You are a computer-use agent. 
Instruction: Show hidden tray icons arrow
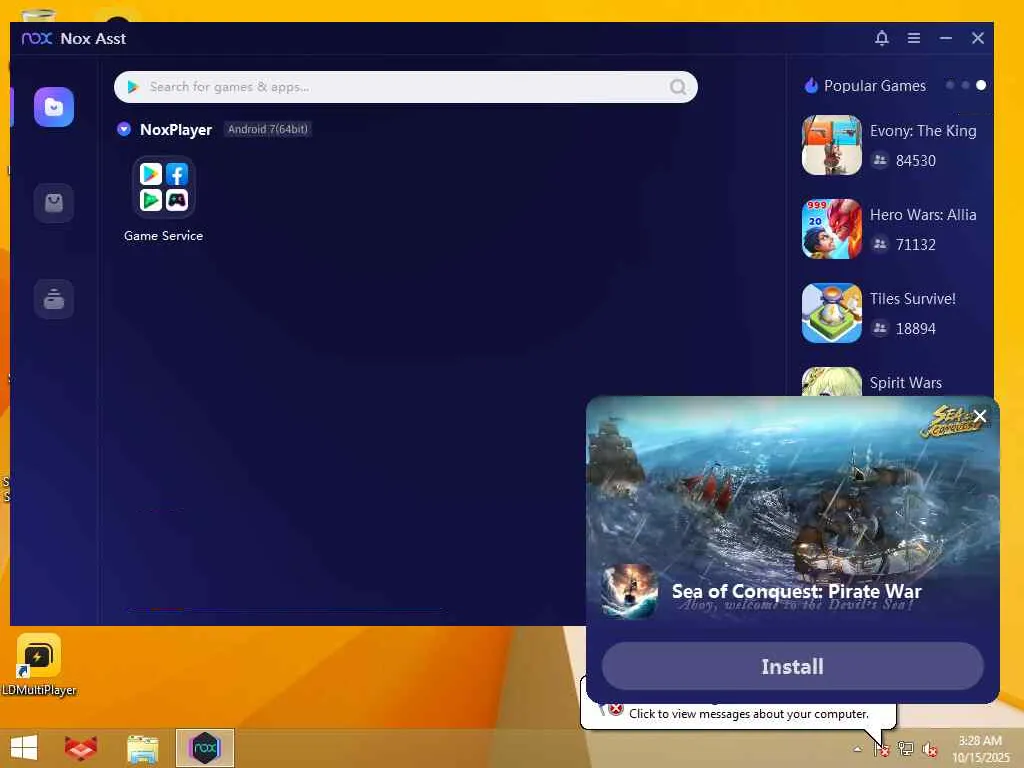(x=857, y=749)
